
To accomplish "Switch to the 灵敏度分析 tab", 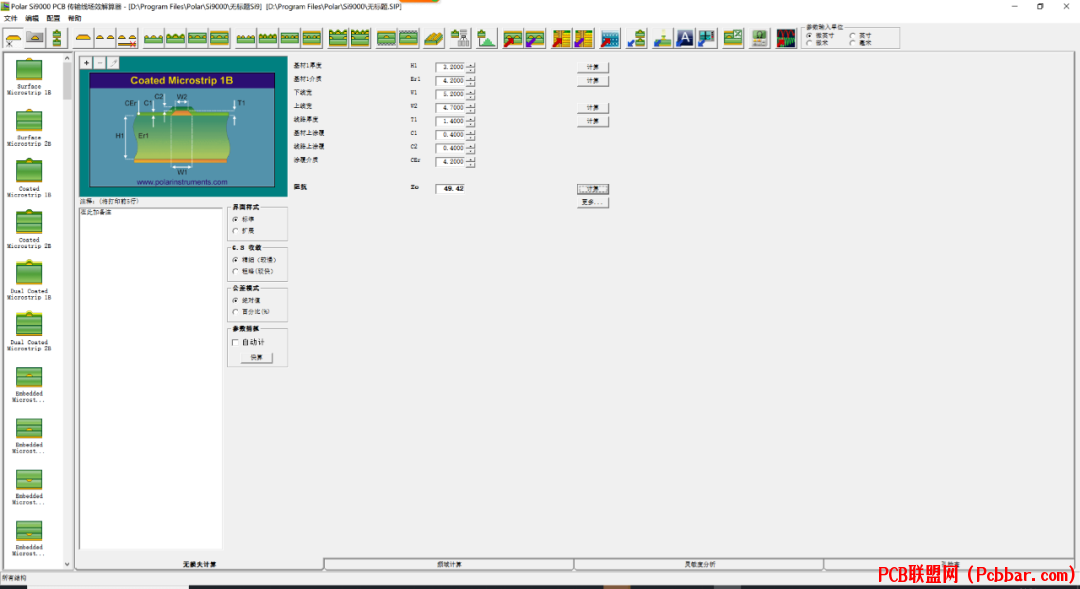I will 699,564.
